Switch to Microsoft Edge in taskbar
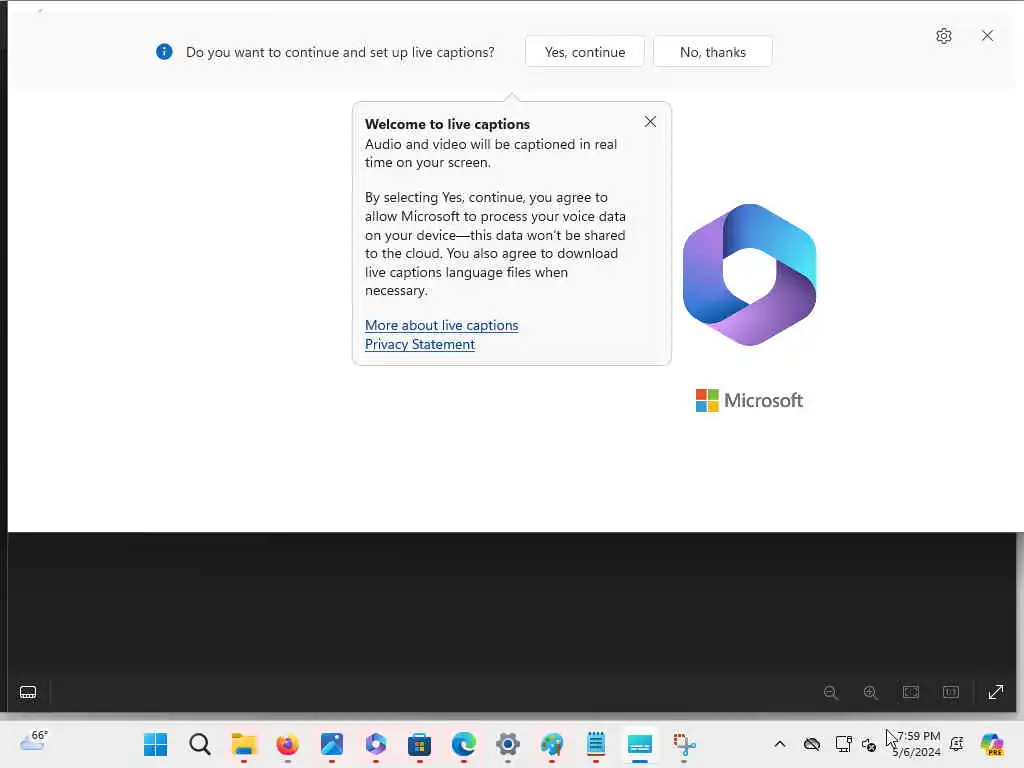This screenshot has height=768, width=1024. [x=464, y=744]
